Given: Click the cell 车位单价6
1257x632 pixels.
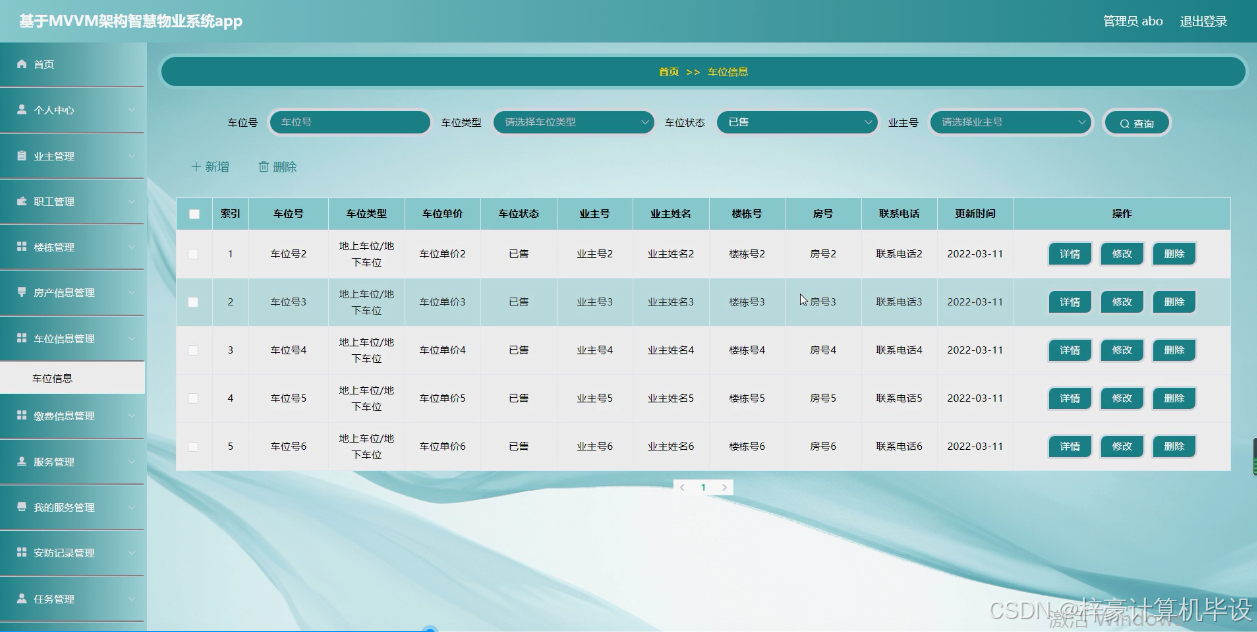Looking at the screenshot, I should (442, 446).
